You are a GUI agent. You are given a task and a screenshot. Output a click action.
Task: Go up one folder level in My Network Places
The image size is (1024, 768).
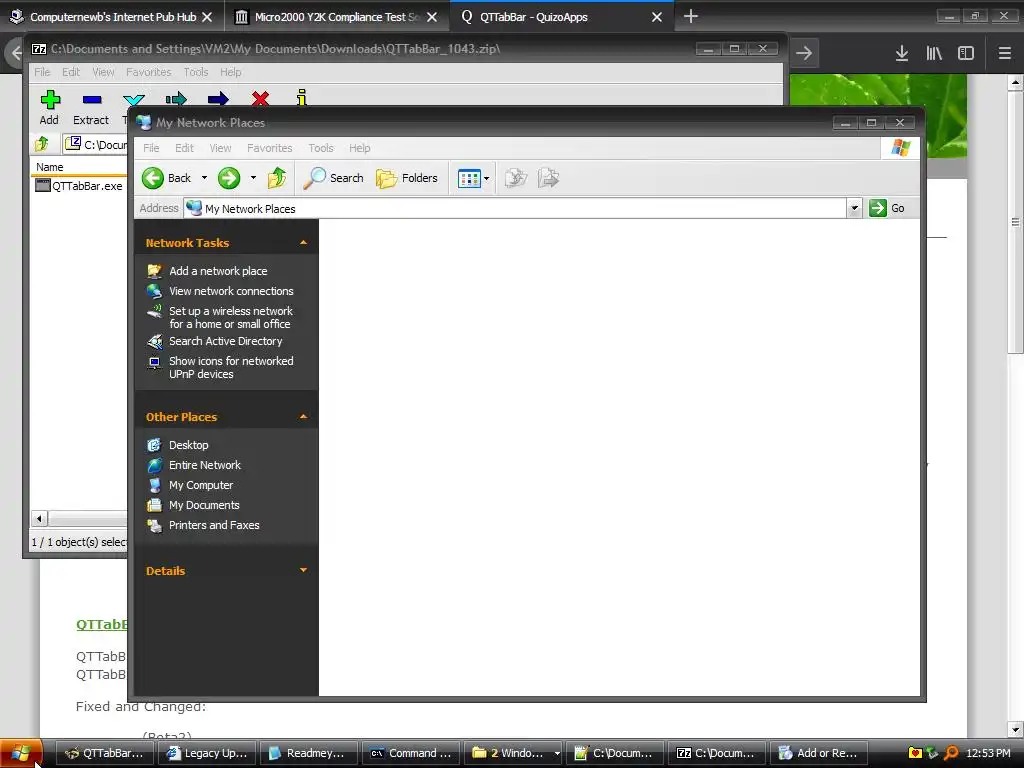click(277, 178)
